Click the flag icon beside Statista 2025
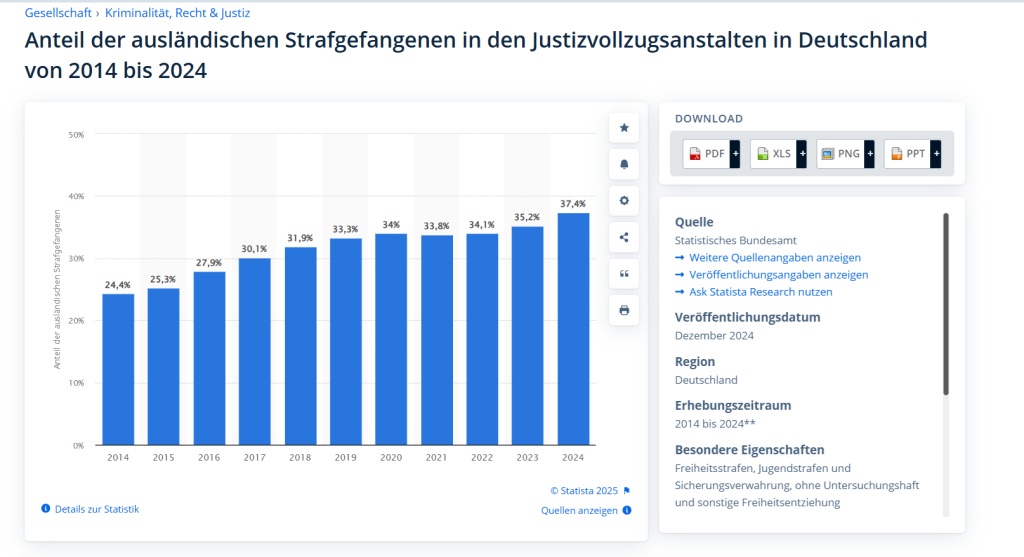 627,490
